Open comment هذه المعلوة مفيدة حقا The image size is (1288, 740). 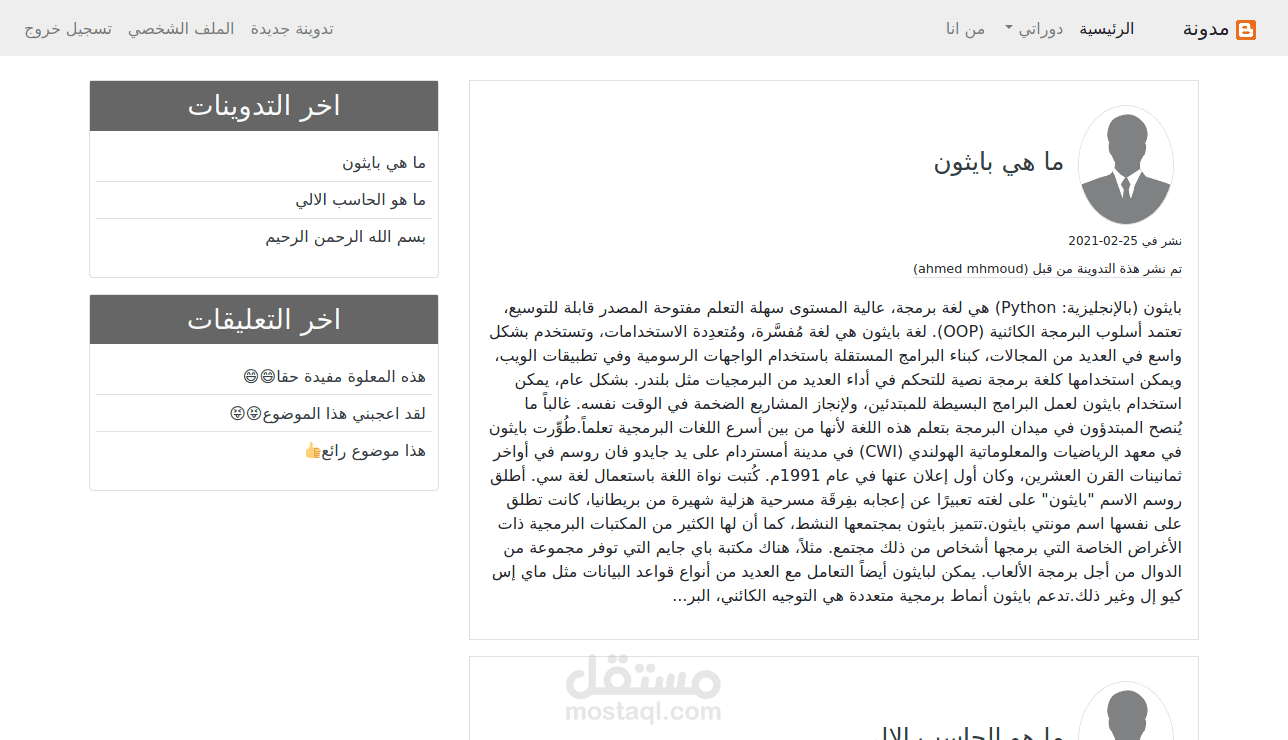(x=335, y=376)
